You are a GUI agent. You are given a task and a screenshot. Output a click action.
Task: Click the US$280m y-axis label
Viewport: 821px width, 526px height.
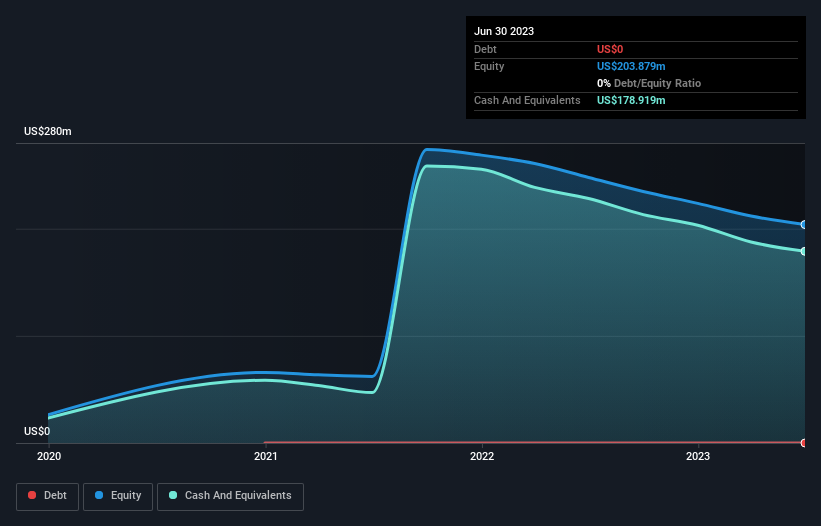coord(48,131)
